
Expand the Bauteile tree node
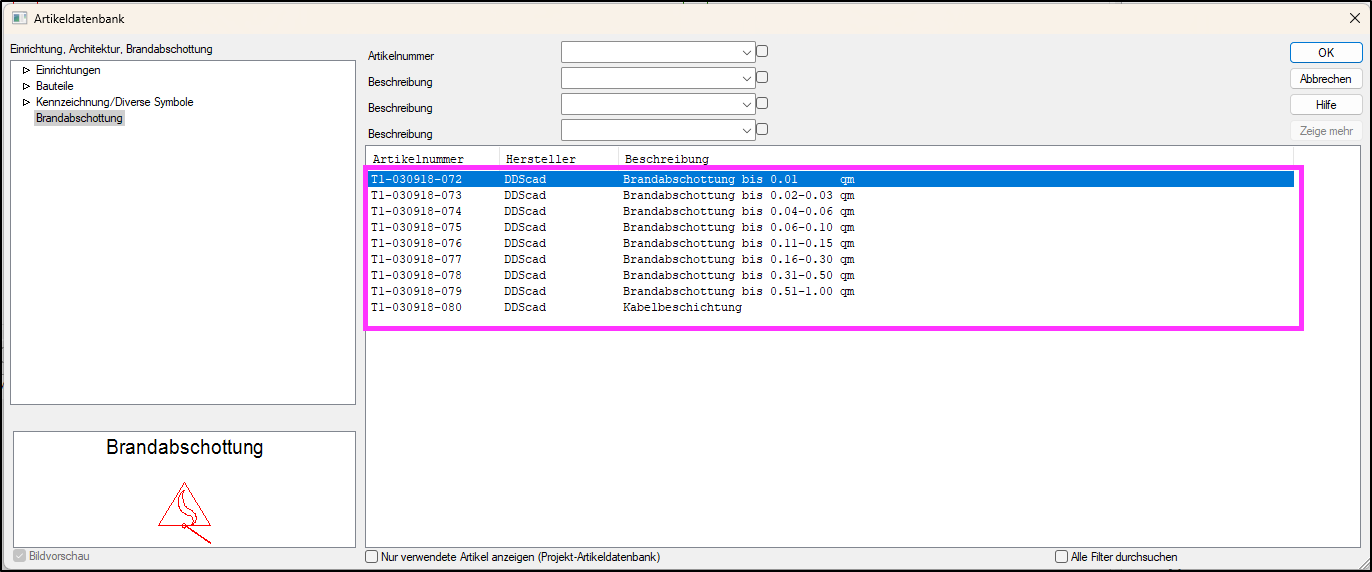tap(26, 86)
